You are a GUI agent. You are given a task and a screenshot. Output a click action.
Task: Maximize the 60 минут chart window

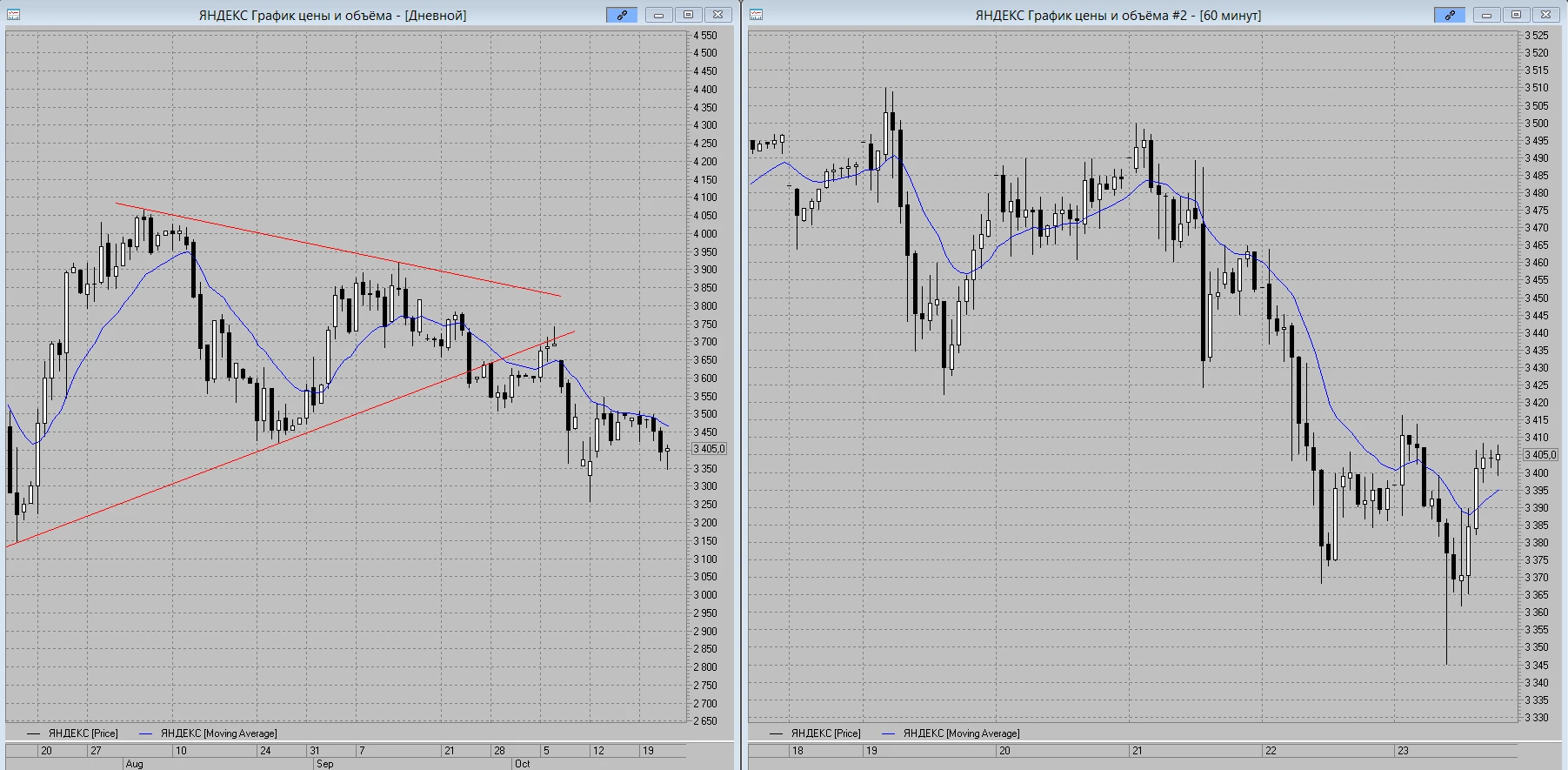[1516, 15]
